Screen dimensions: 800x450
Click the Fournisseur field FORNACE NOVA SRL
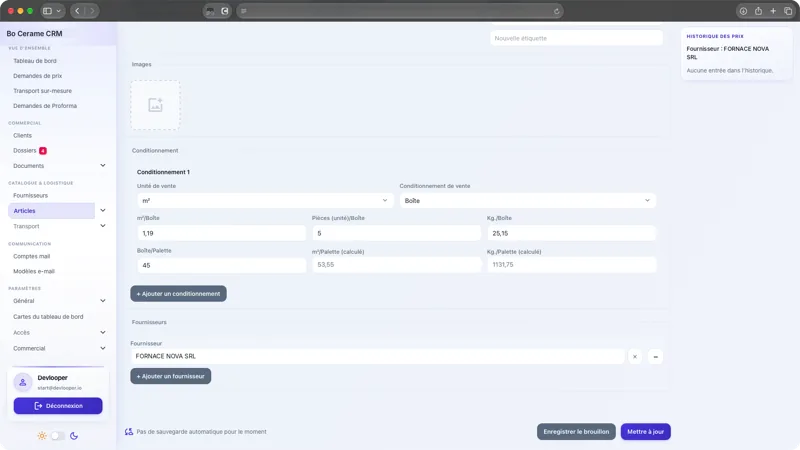click(378, 357)
